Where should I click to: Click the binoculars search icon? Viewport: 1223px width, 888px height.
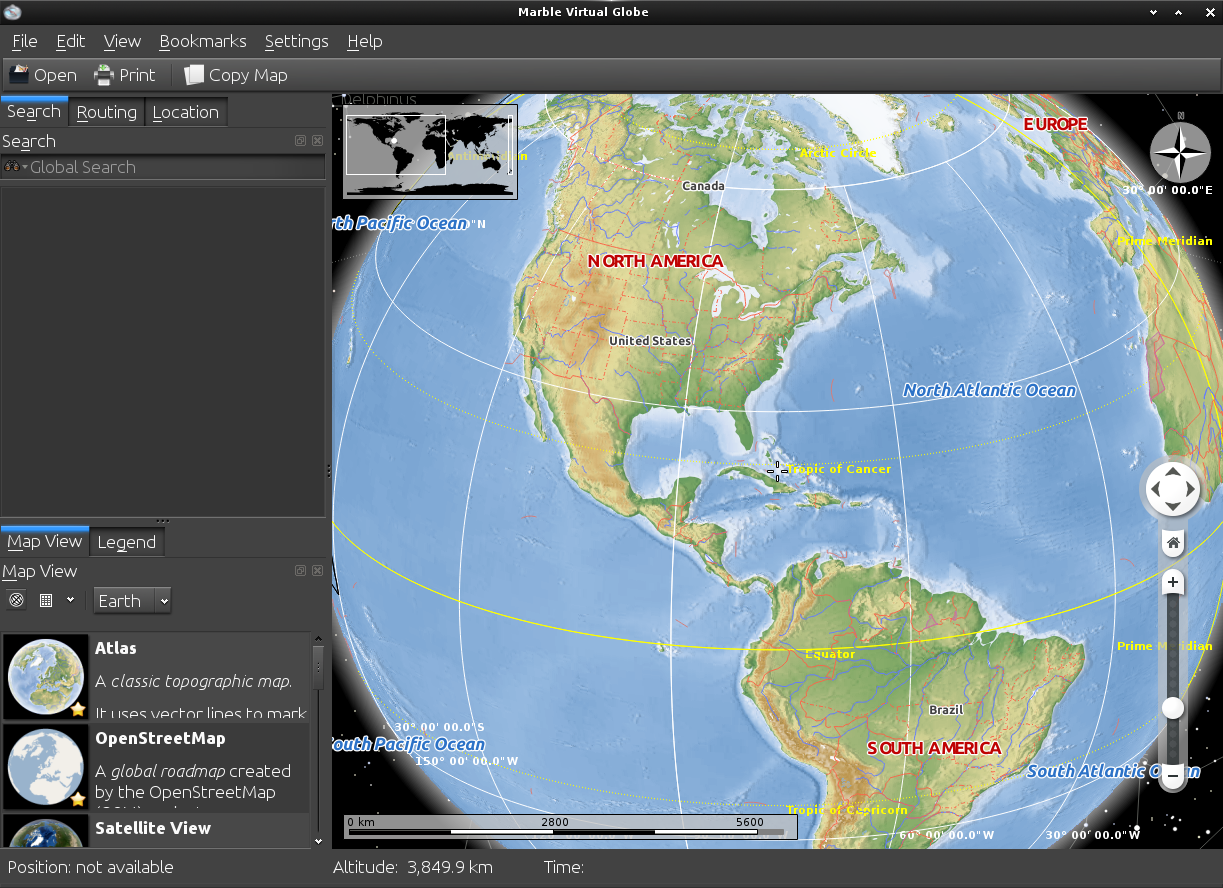pyautogui.click(x=11, y=167)
